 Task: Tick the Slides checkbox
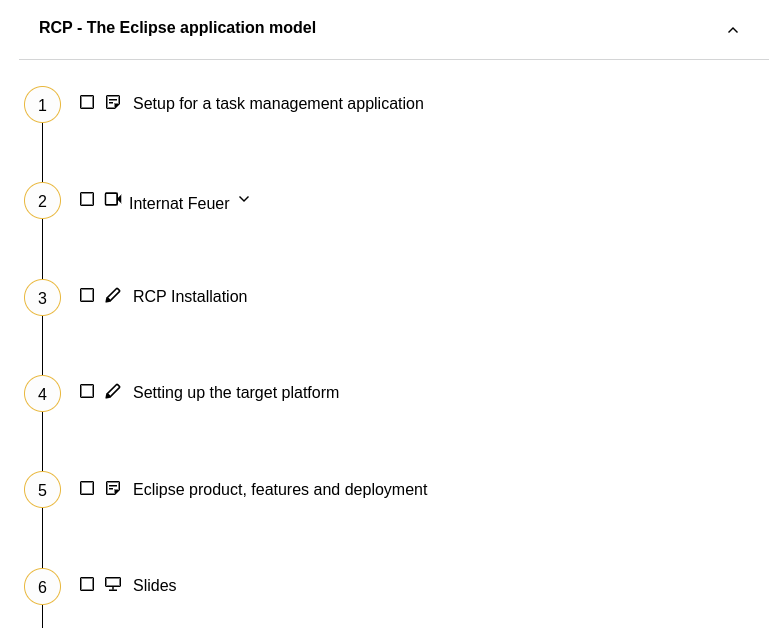pos(87,584)
